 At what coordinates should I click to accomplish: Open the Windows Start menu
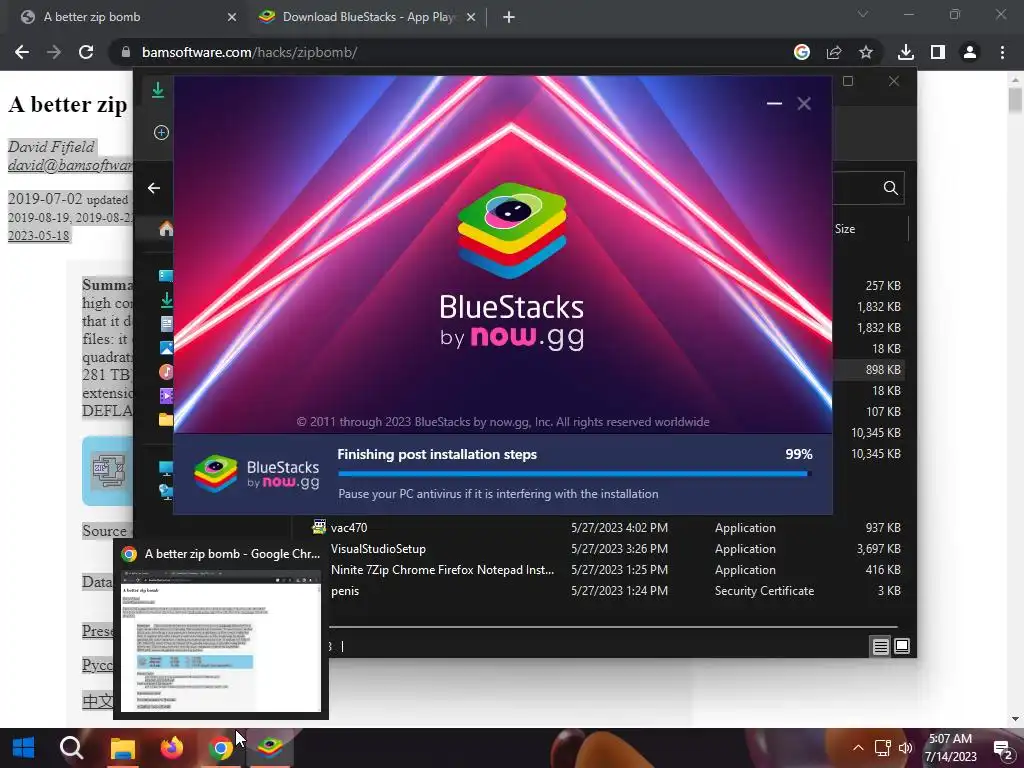[x=24, y=748]
